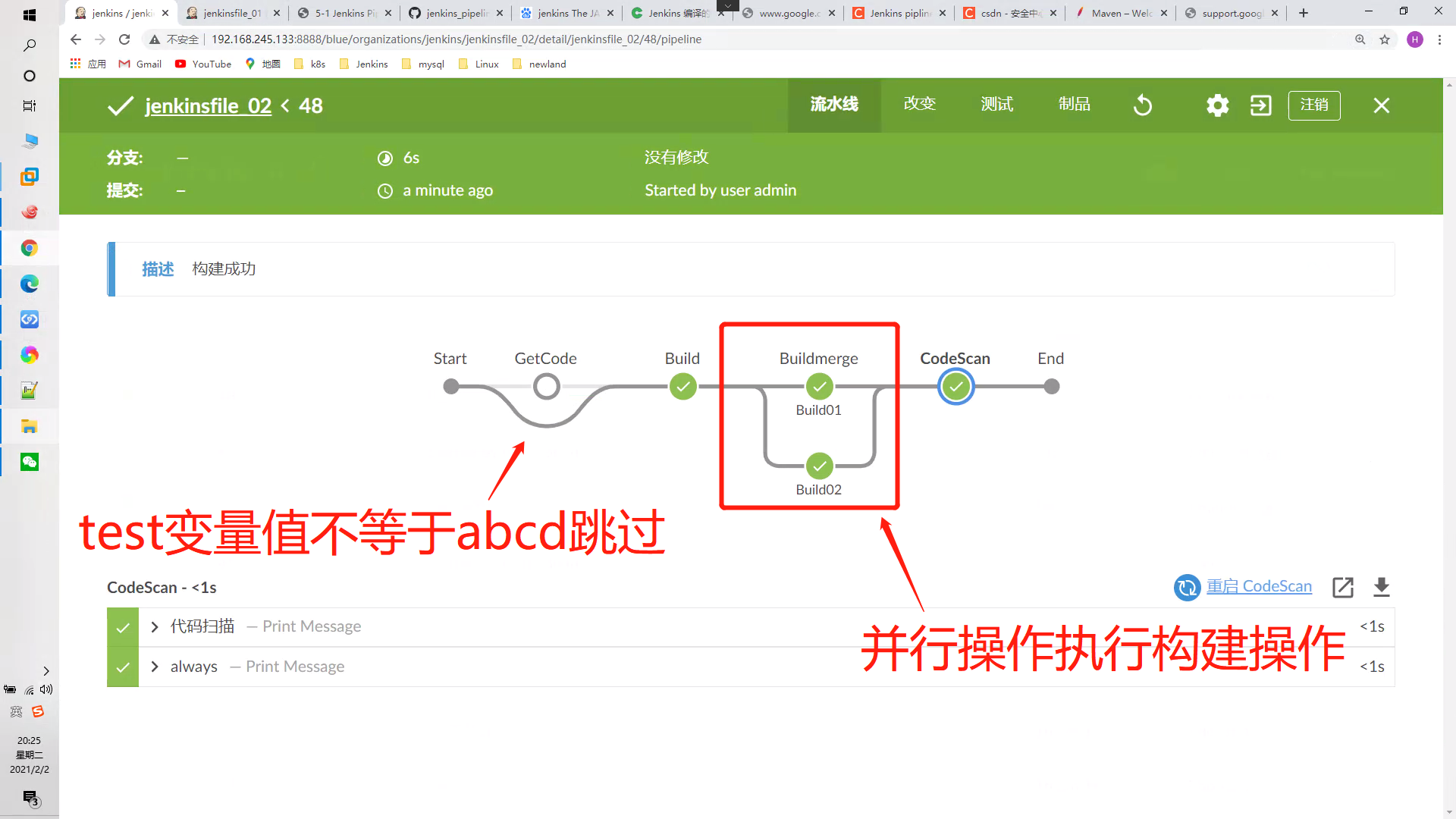Reload the page with refresh icon
This screenshot has height=819, width=1456.
(124, 39)
